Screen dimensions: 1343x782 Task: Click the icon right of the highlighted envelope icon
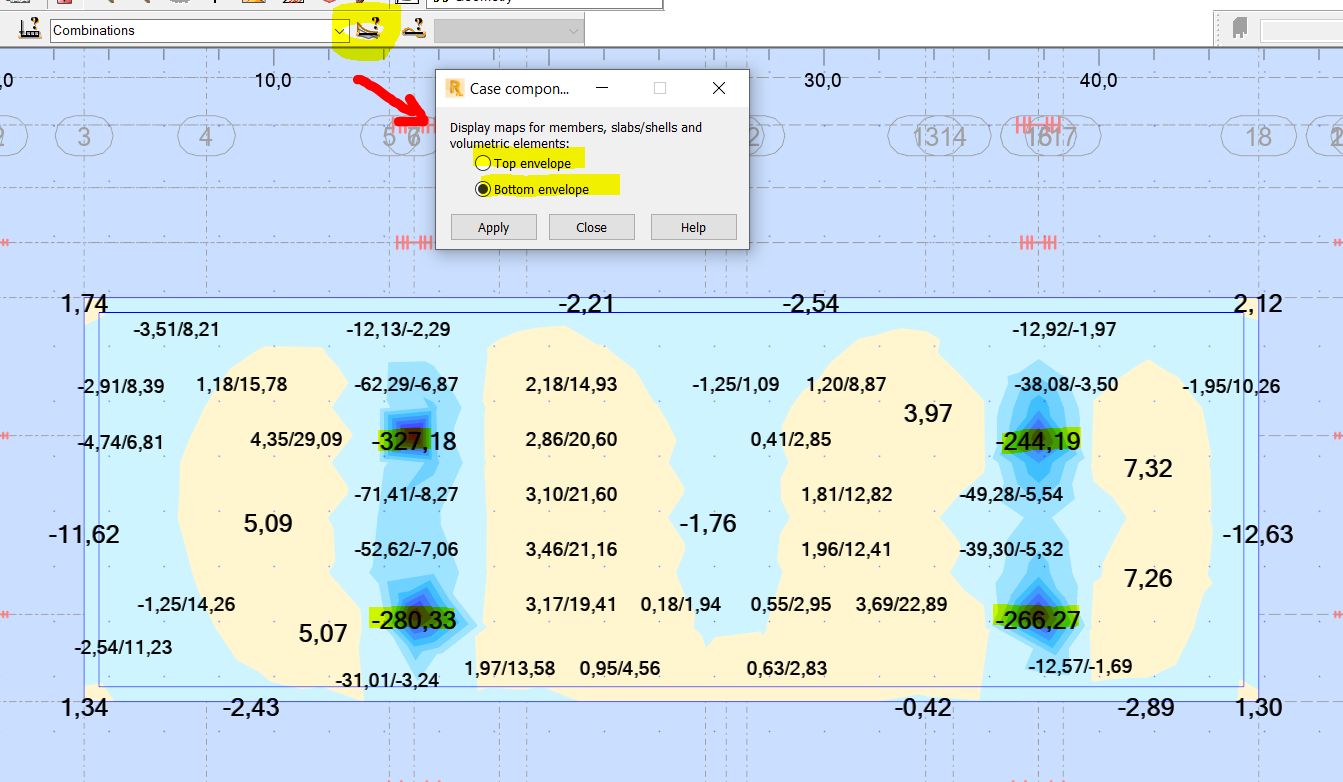pos(412,28)
